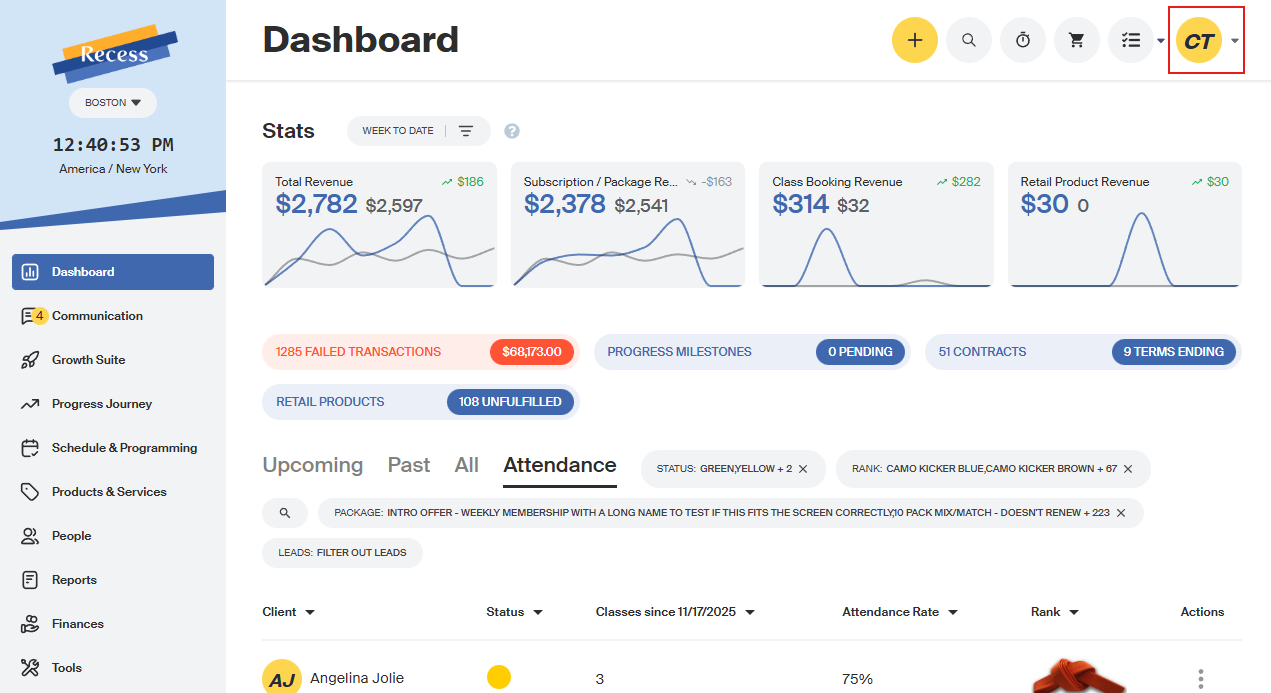Click the 108 Unfulfilled retail badge
Viewport: 1271px width, 693px height.
[x=510, y=402]
